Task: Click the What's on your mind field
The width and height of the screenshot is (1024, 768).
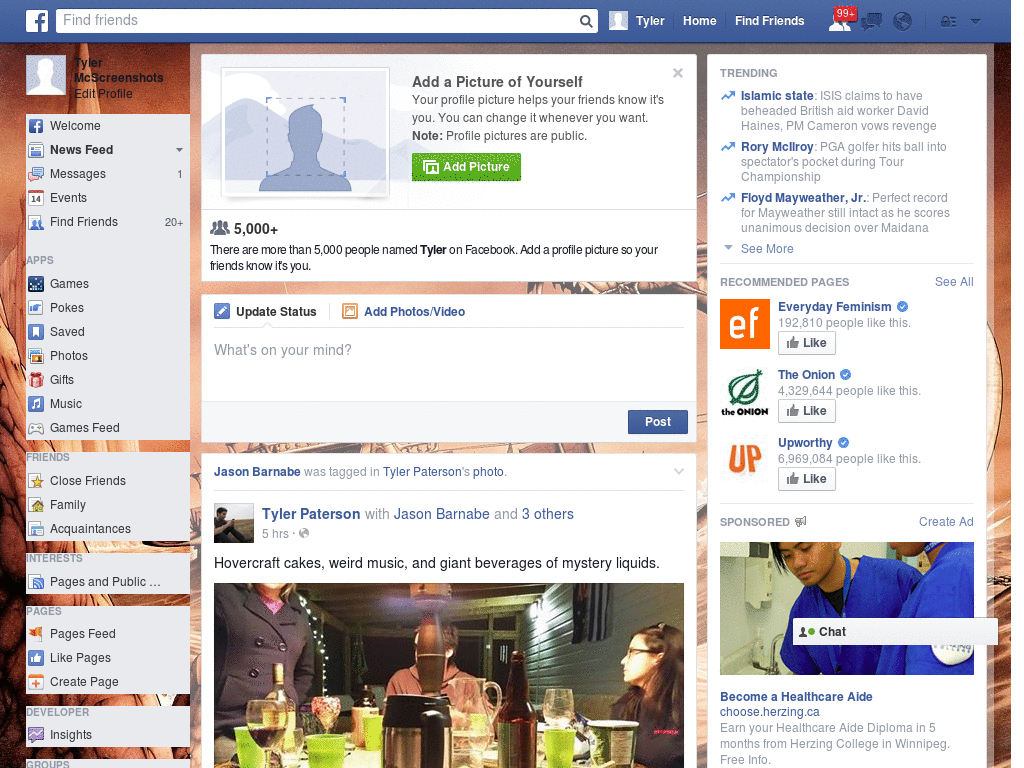Action: [x=449, y=364]
